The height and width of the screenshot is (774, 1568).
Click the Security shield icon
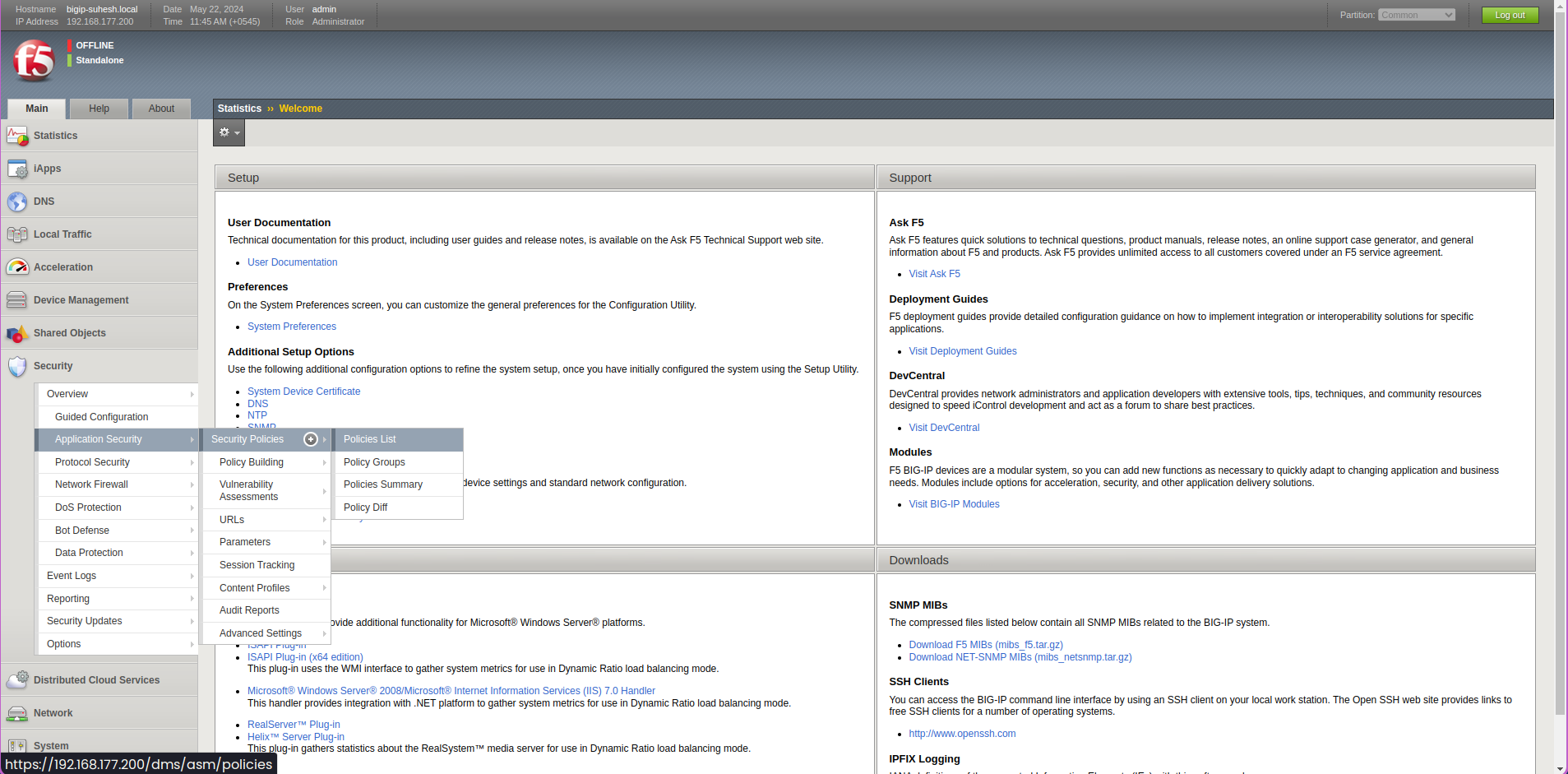tap(17, 366)
